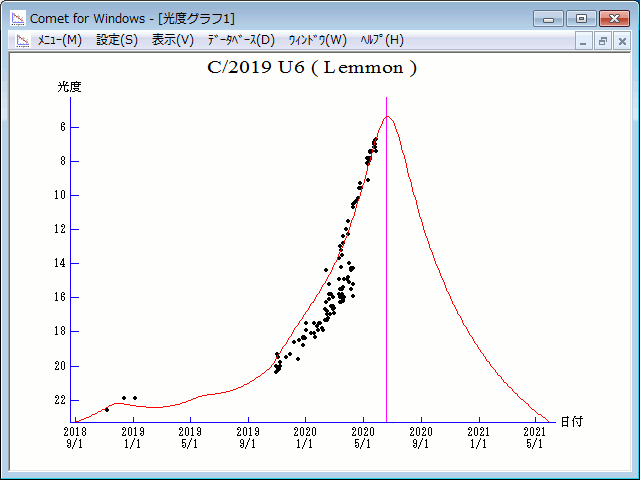640x480 pixels.
Task: Click the peak of the red light curve
Action: (x=388, y=117)
